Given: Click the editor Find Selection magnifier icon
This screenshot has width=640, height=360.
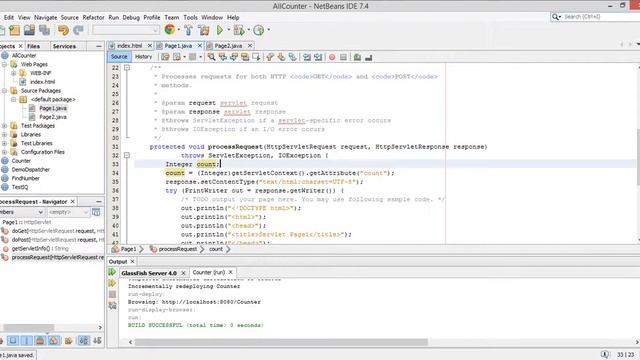Looking at the screenshot, I should 211,57.
